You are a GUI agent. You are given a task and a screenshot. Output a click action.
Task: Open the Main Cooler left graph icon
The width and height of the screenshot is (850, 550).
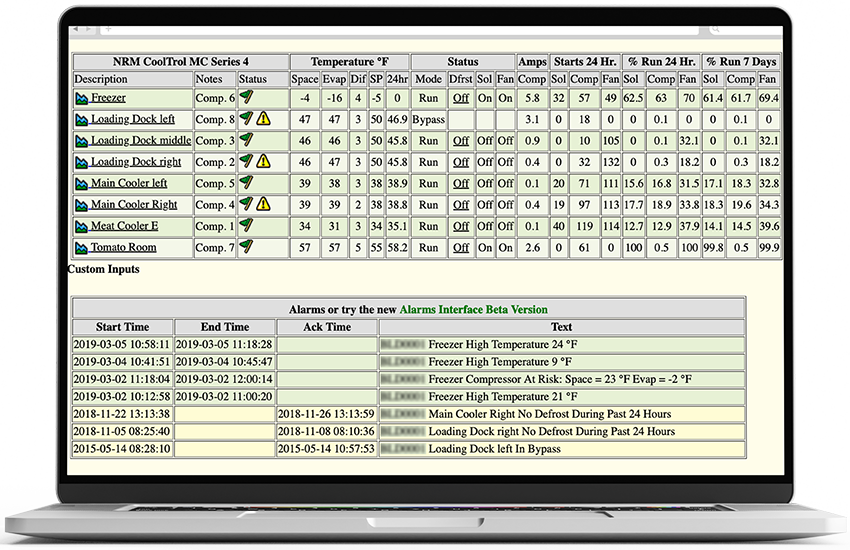(81, 184)
